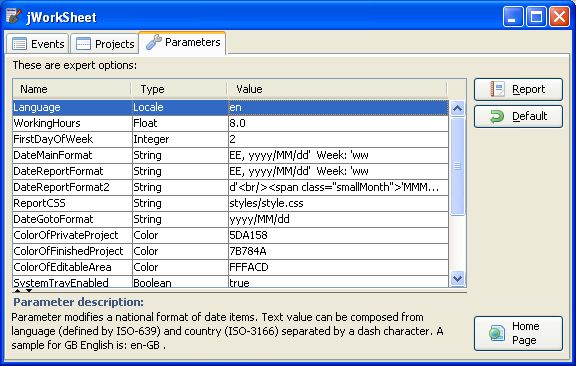Maximize the jWorkSheet window
This screenshot has height=366, width=576.
point(536,17)
